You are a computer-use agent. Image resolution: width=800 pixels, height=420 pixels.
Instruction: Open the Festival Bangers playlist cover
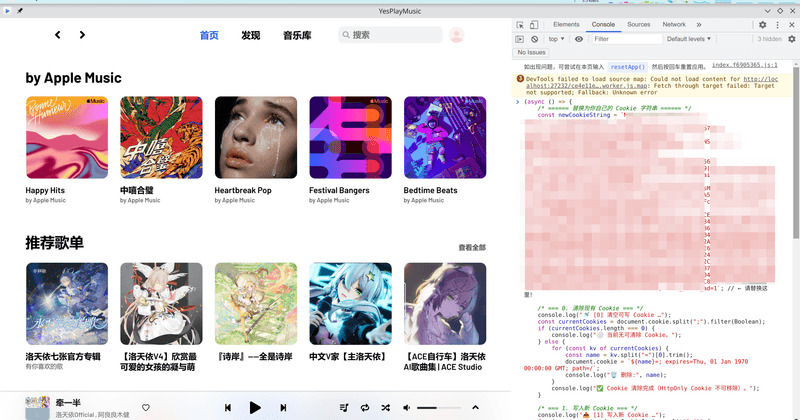351,137
